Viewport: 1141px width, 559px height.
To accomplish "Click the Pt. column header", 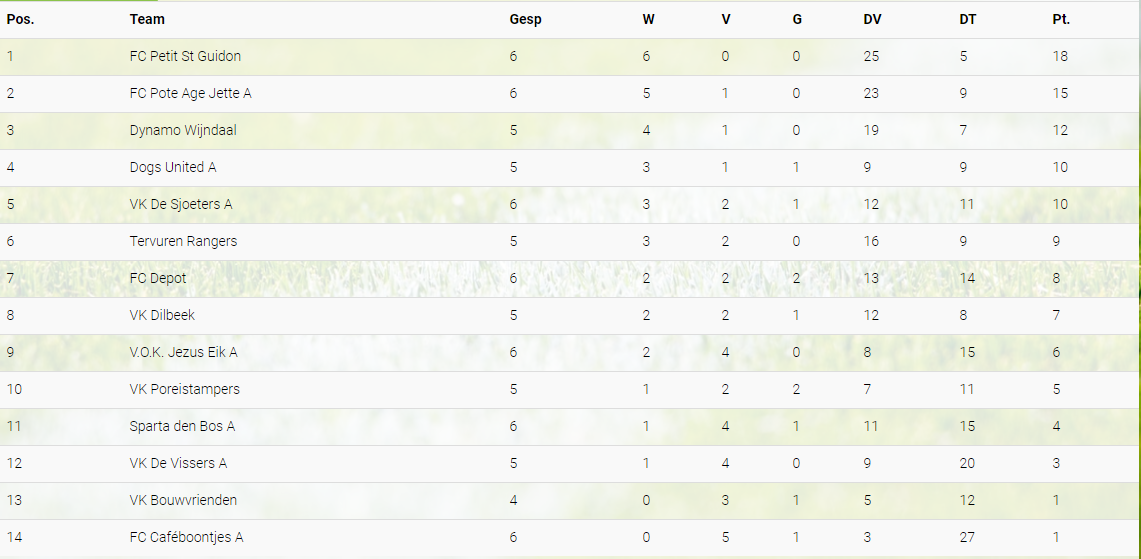I will [1061, 20].
